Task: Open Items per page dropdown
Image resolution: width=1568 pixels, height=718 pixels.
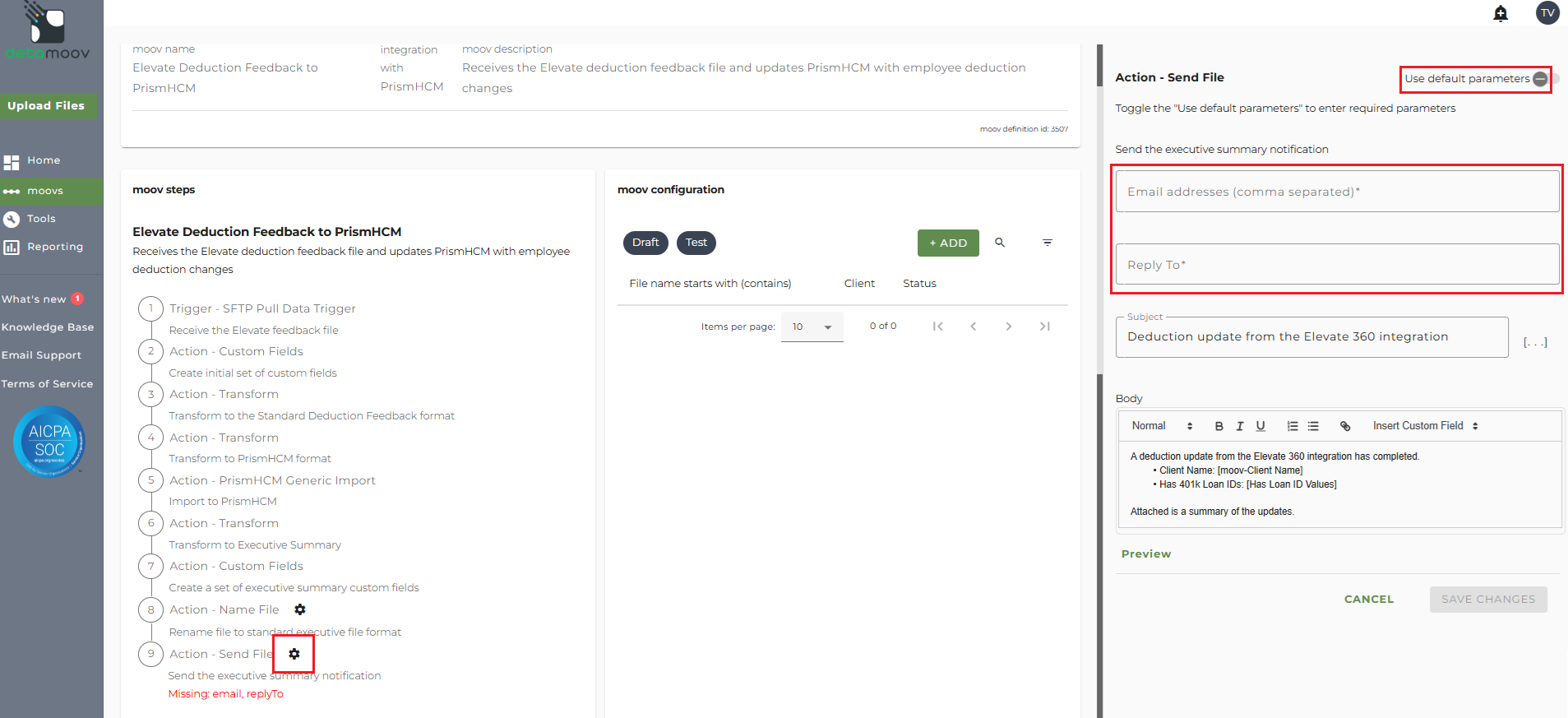Action: 812,327
